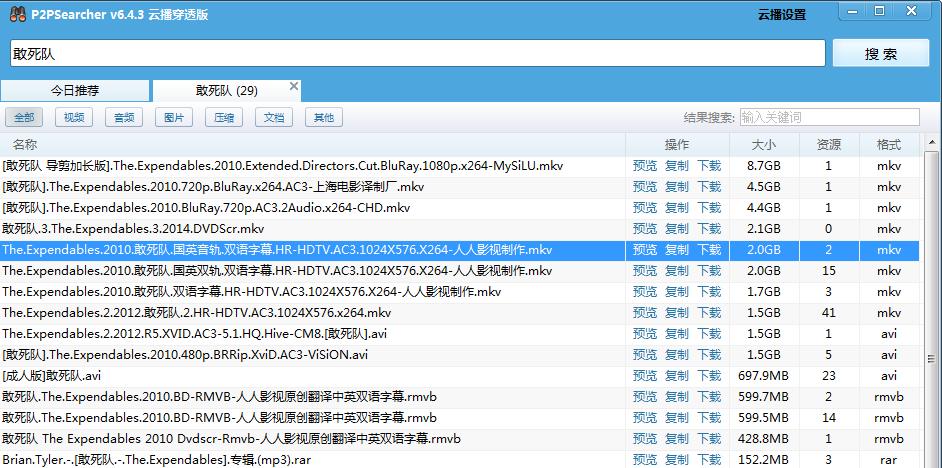Open the 云播设置 settings

point(782,15)
